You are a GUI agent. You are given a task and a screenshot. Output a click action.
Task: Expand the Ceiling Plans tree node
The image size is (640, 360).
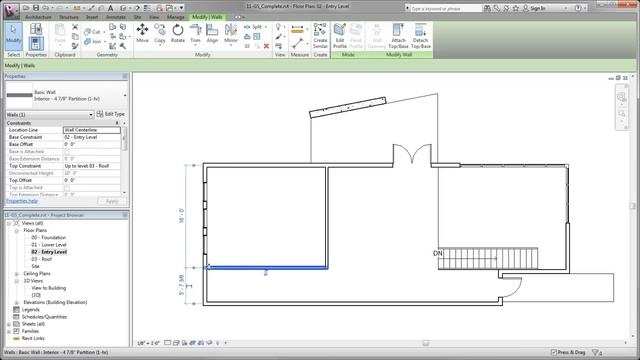coord(17,274)
